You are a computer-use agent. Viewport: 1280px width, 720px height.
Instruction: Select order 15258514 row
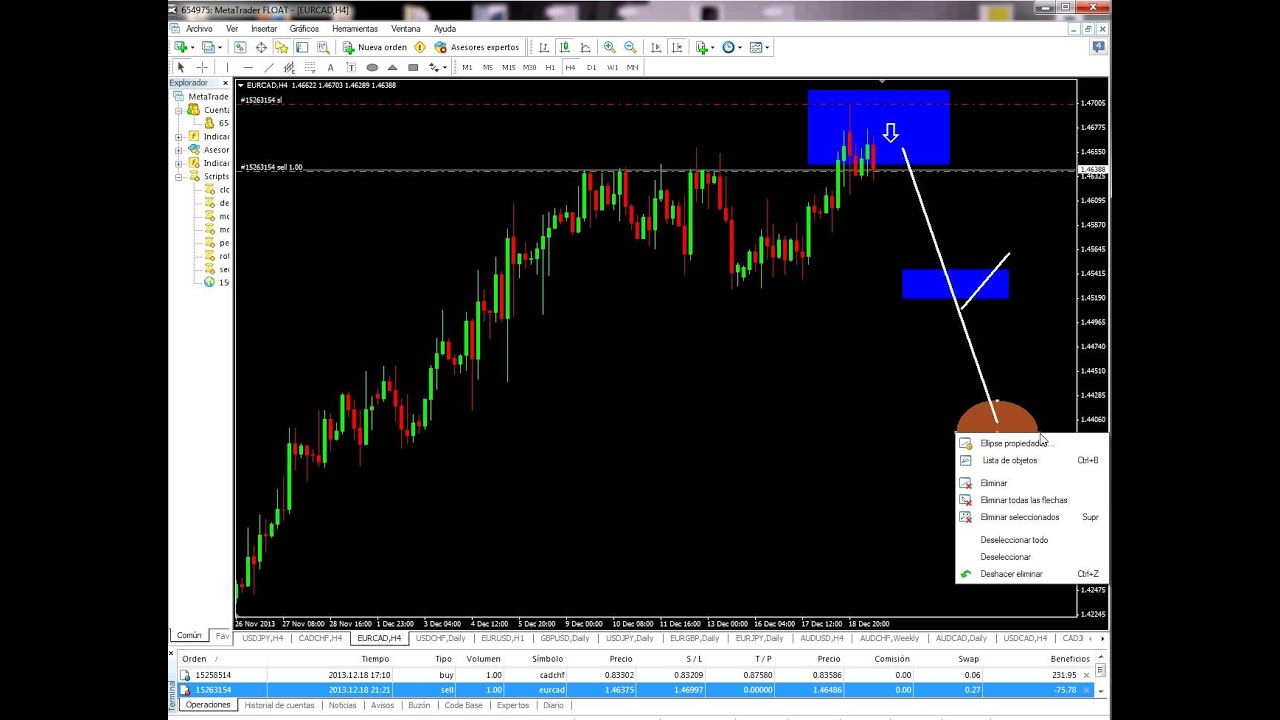[635, 675]
